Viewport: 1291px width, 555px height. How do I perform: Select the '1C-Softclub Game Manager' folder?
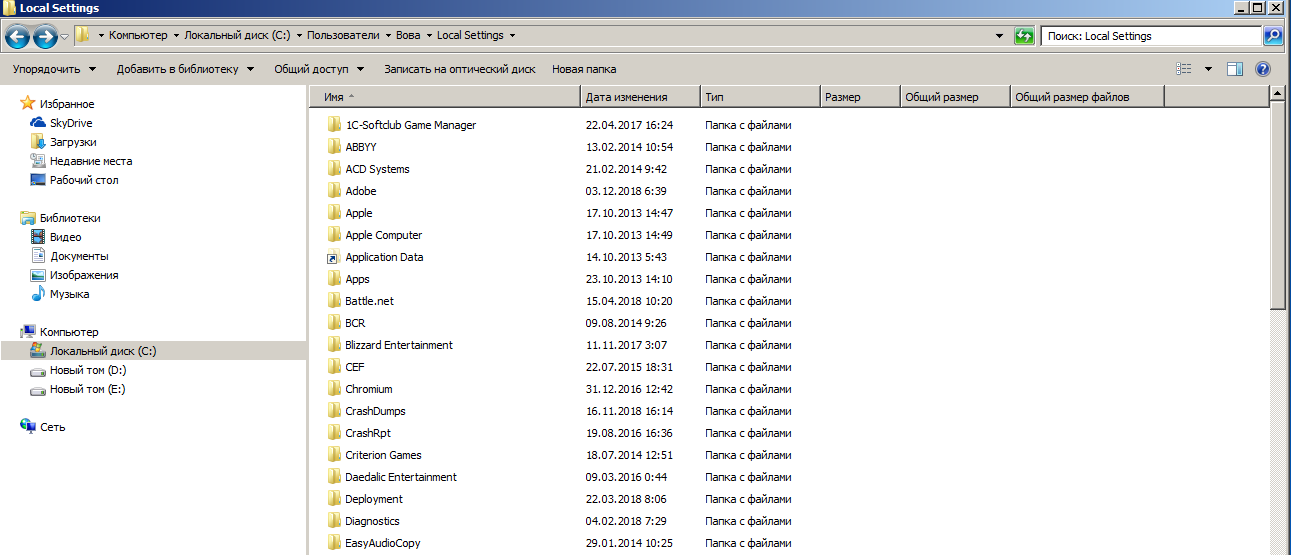coord(411,125)
